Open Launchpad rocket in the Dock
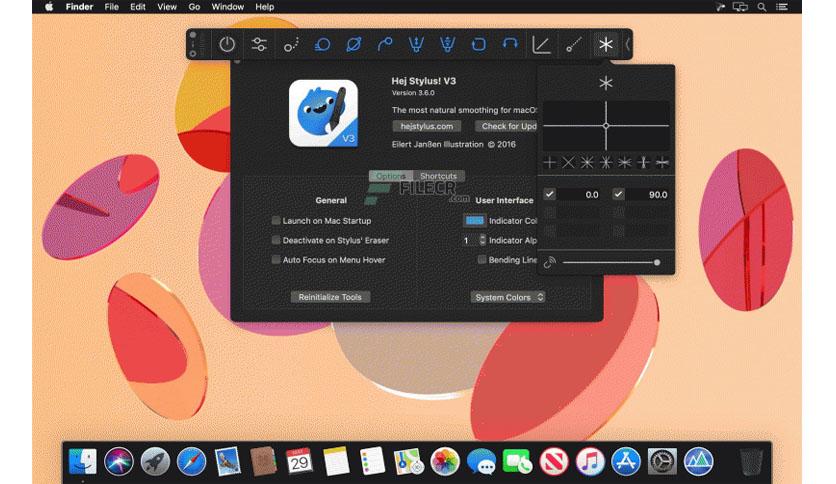Screen dimensions: 836x484 coord(155,461)
